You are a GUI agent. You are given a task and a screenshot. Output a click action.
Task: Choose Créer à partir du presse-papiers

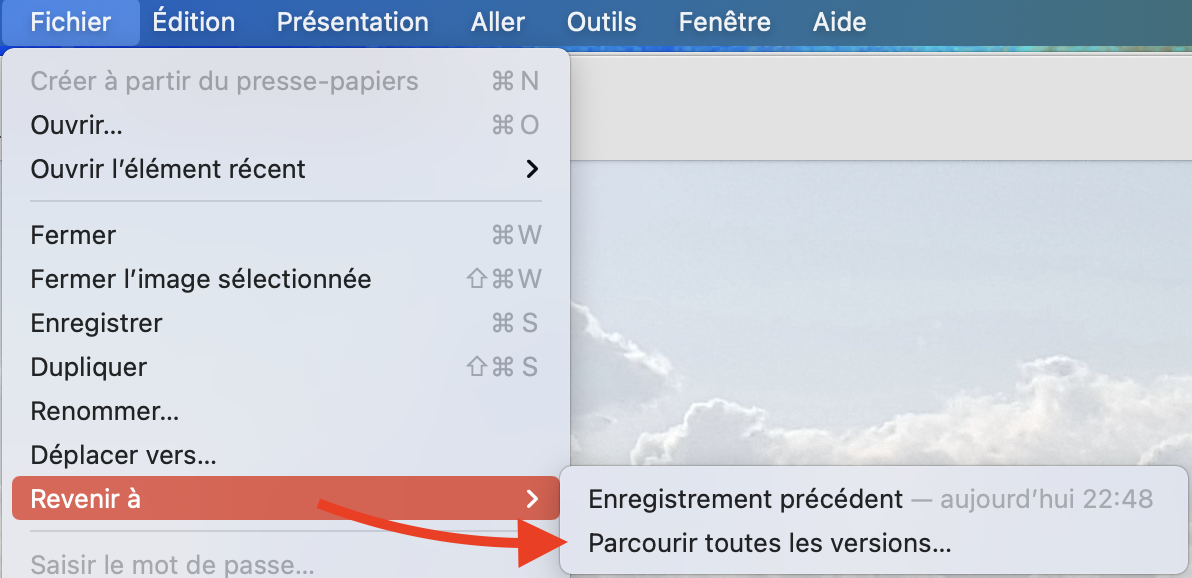(x=224, y=81)
